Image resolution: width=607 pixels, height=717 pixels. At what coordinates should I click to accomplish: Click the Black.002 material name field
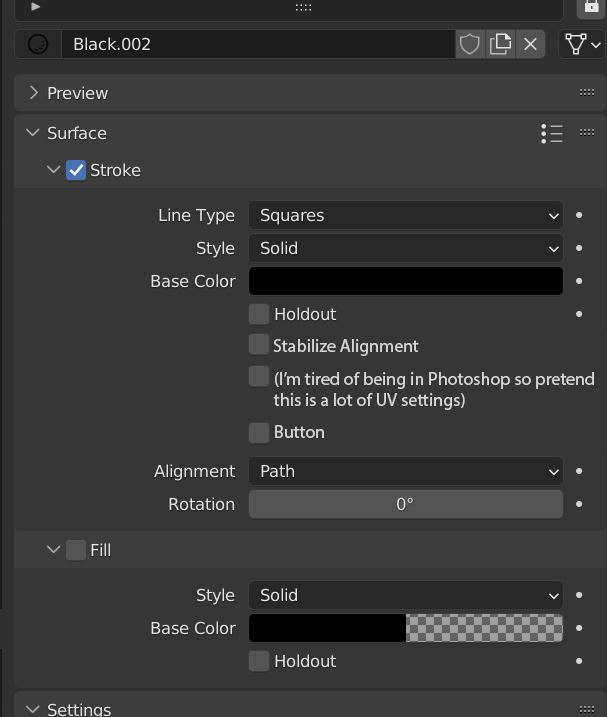click(258, 44)
